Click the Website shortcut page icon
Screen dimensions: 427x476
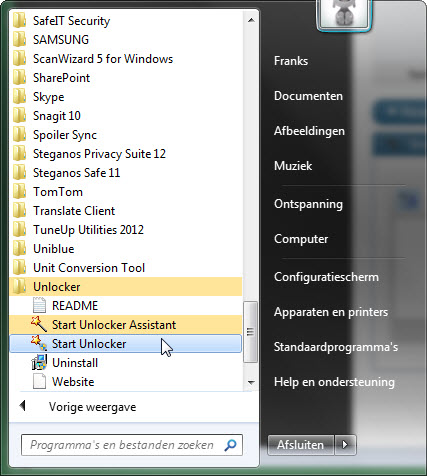(x=39, y=381)
